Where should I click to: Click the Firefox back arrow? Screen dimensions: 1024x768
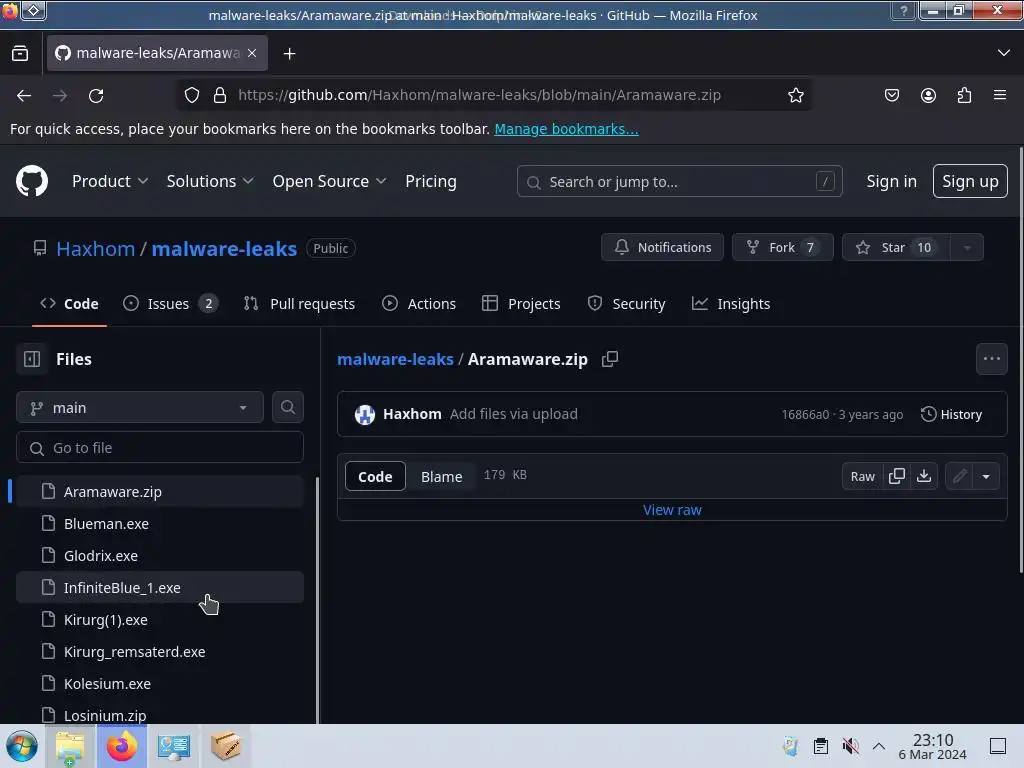(x=24, y=95)
